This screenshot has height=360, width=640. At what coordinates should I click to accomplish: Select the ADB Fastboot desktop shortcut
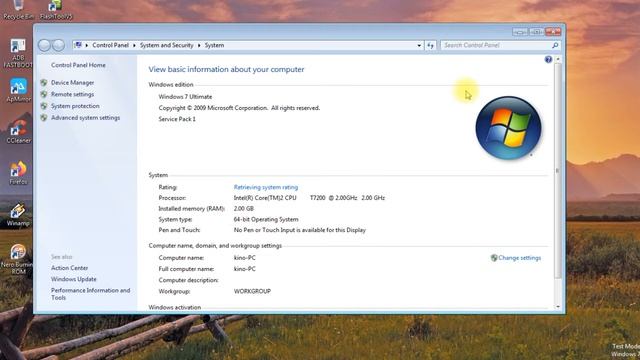18,53
